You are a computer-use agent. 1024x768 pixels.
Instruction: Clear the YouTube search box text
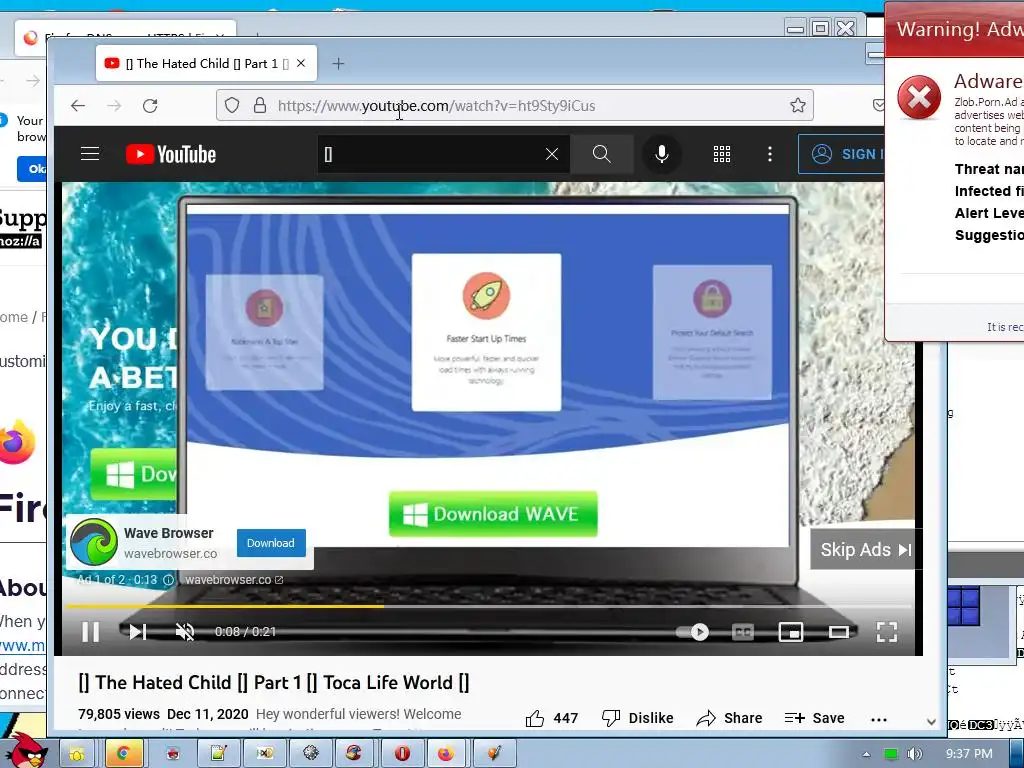click(x=552, y=154)
